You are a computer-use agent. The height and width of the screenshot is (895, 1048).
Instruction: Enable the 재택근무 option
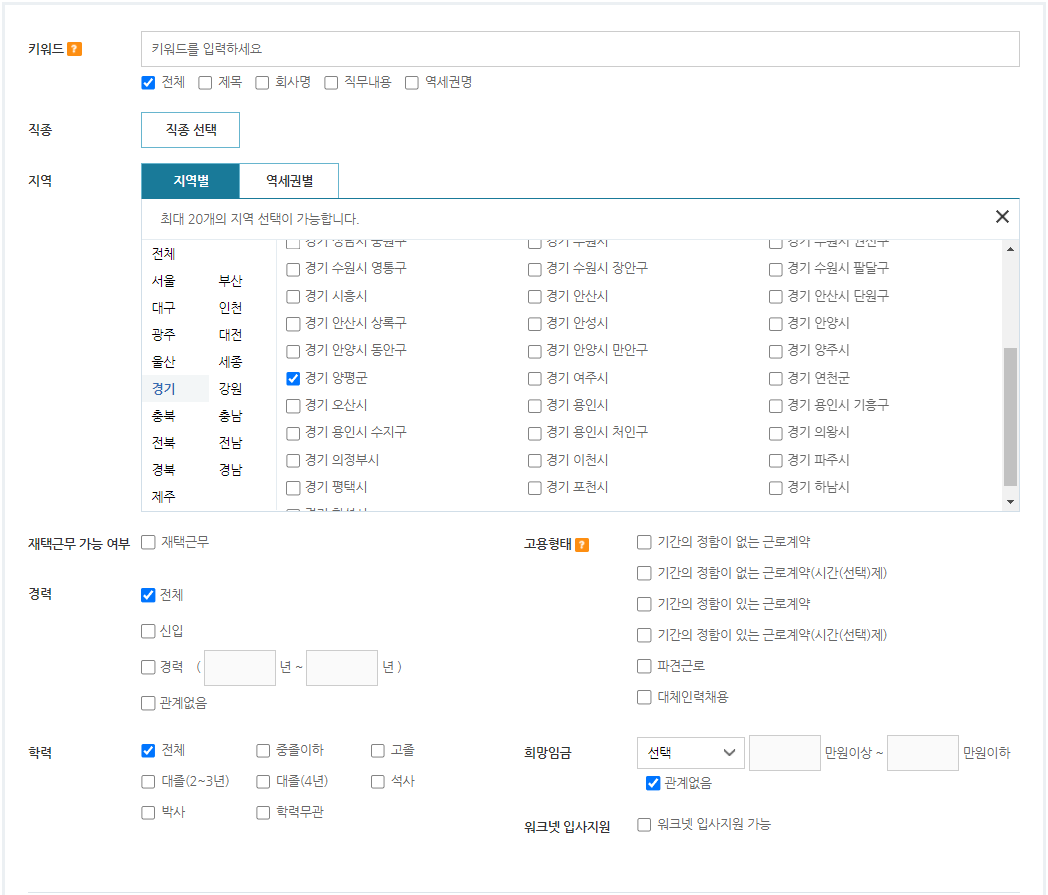(148, 541)
